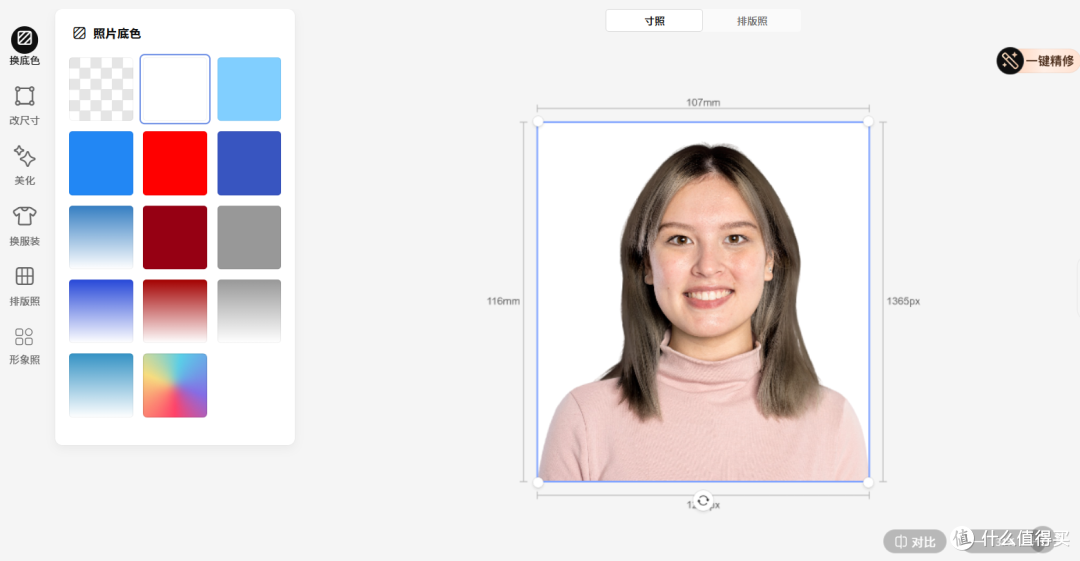
Task: Select the bright blue background swatch
Action: [101, 163]
